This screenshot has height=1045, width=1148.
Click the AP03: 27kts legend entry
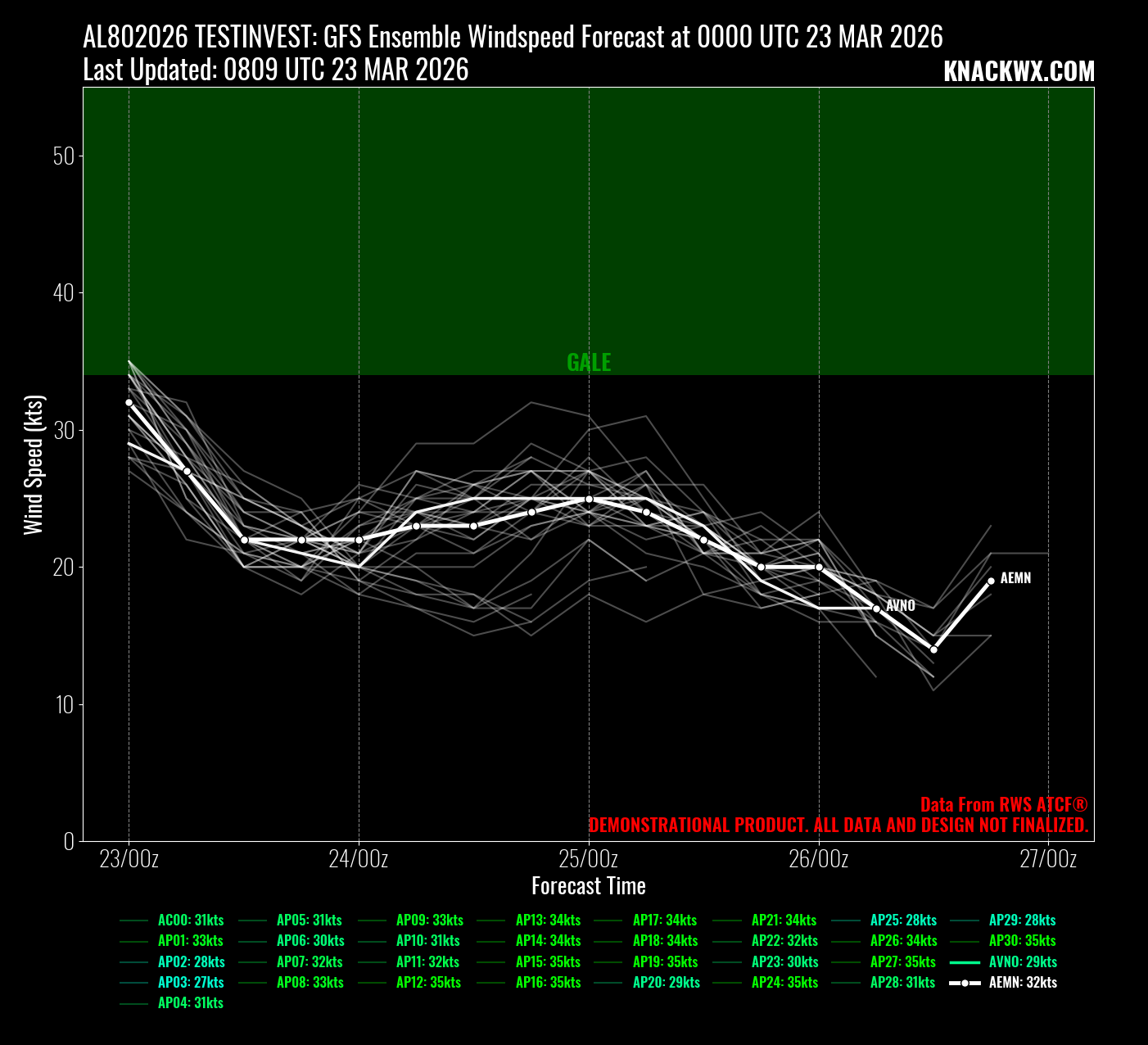[x=190, y=983]
